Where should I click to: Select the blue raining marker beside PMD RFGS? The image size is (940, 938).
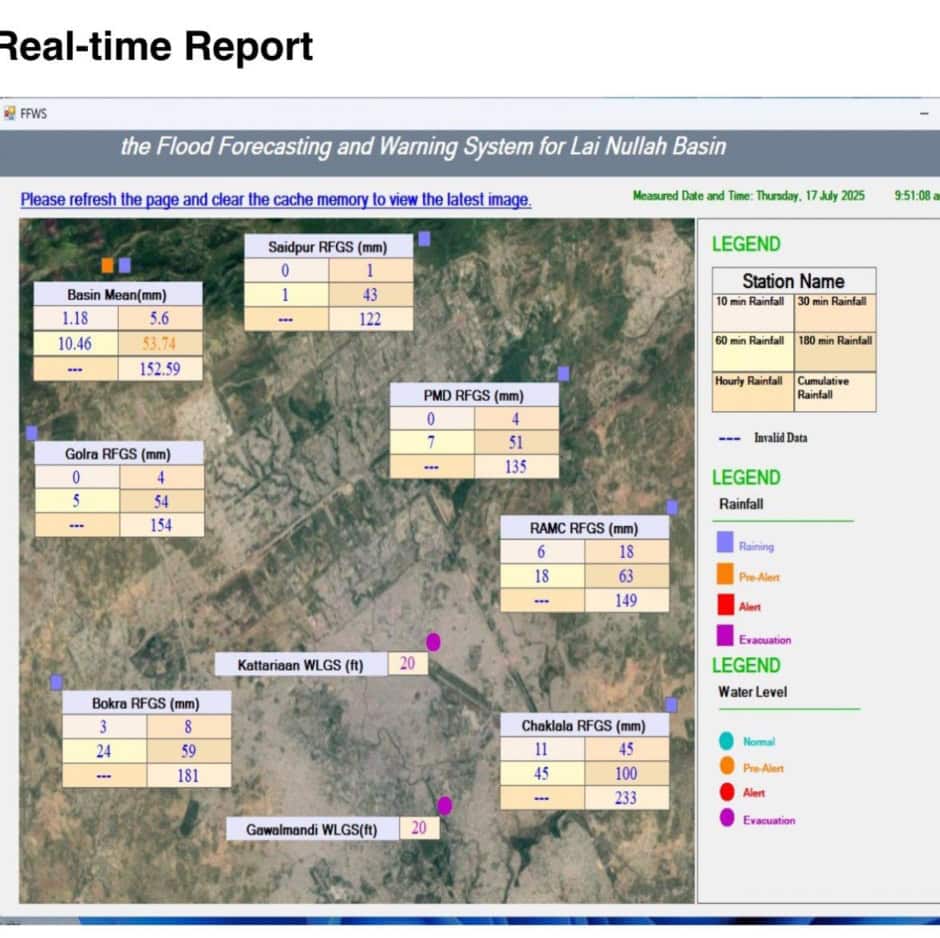[563, 373]
